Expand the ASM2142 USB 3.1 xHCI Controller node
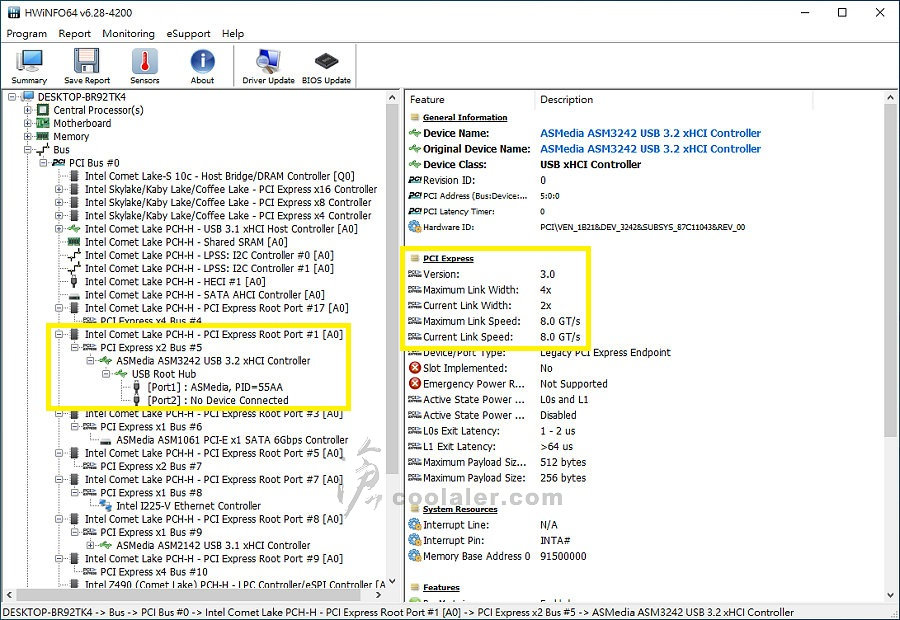900x620 pixels. [x=90, y=545]
